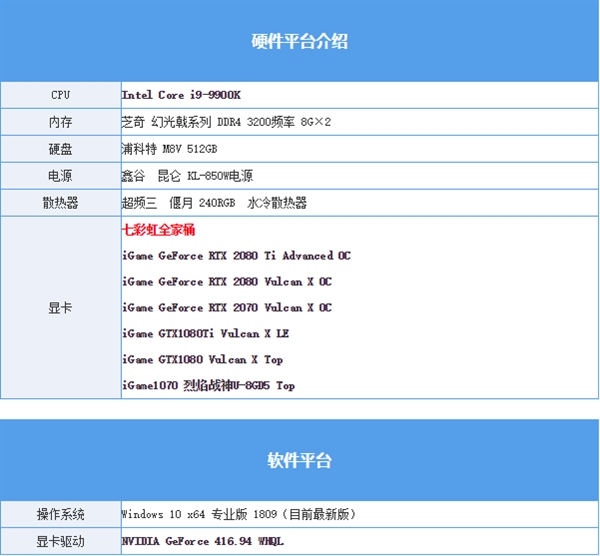Viewport: 600px width, 556px height.
Task: Click the 鑫谷 昆仑 KL-850W电源 entry
Action: pyautogui.click(x=187, y=176)
